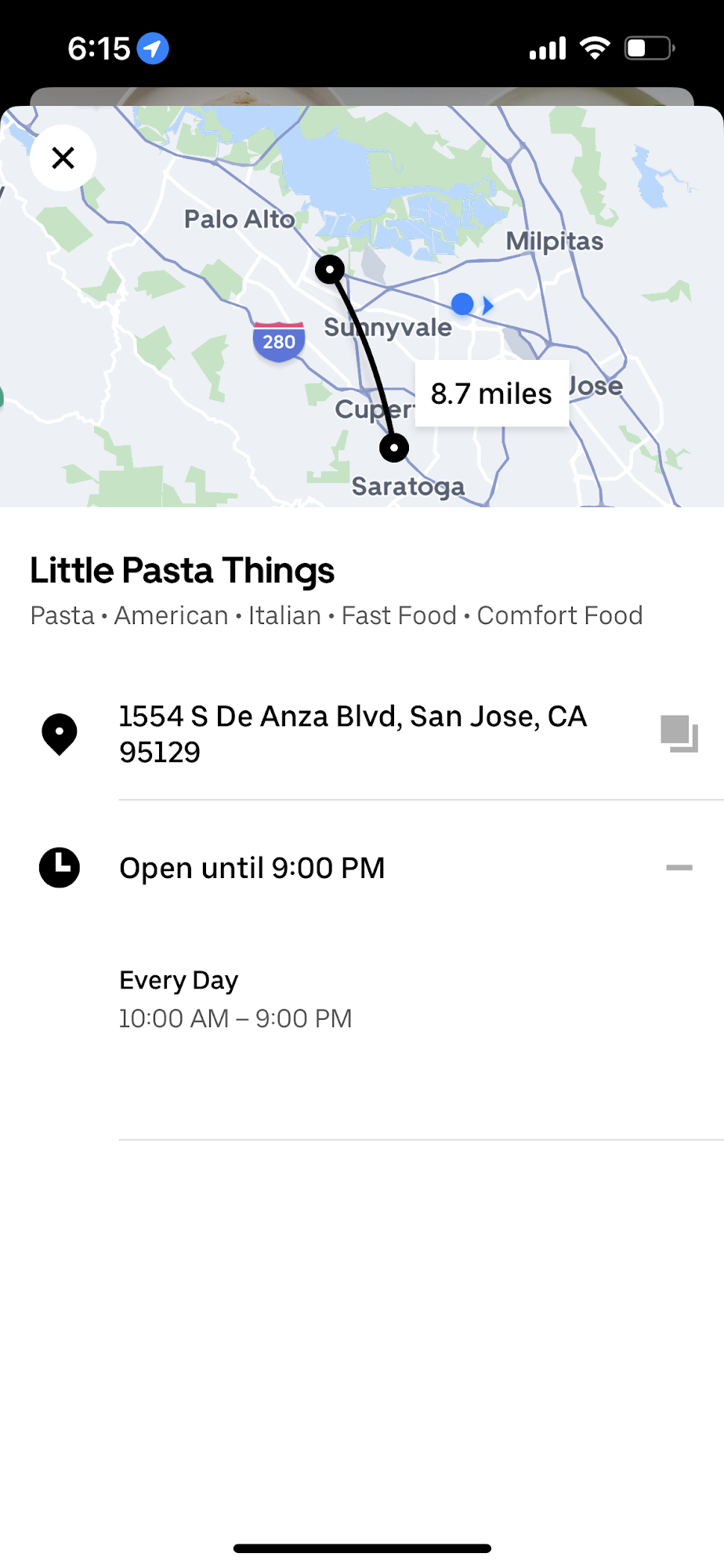
Task: Tap the Interstate 280 highway shield
Action: click(279, 342)
